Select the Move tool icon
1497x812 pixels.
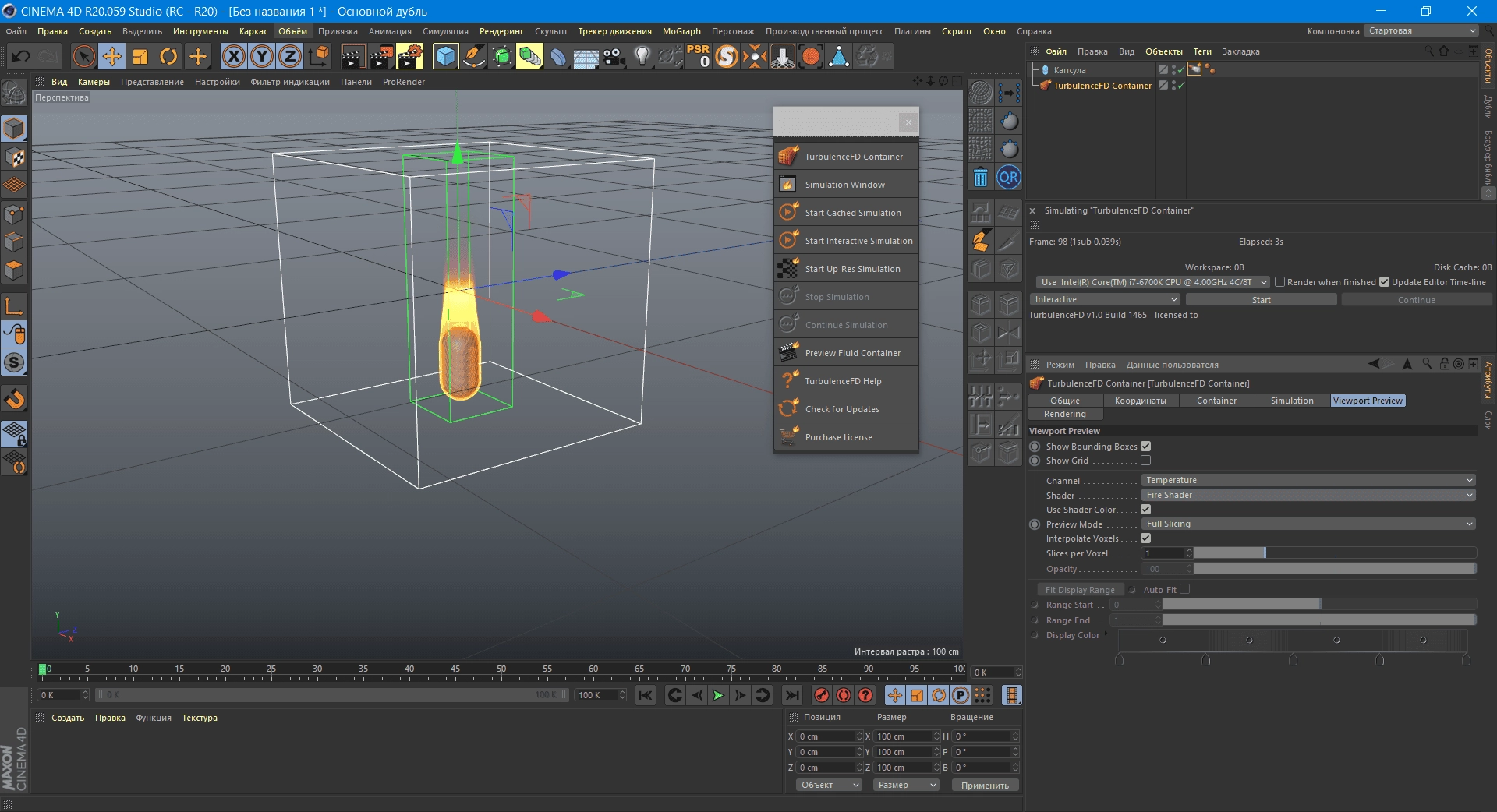112,56
